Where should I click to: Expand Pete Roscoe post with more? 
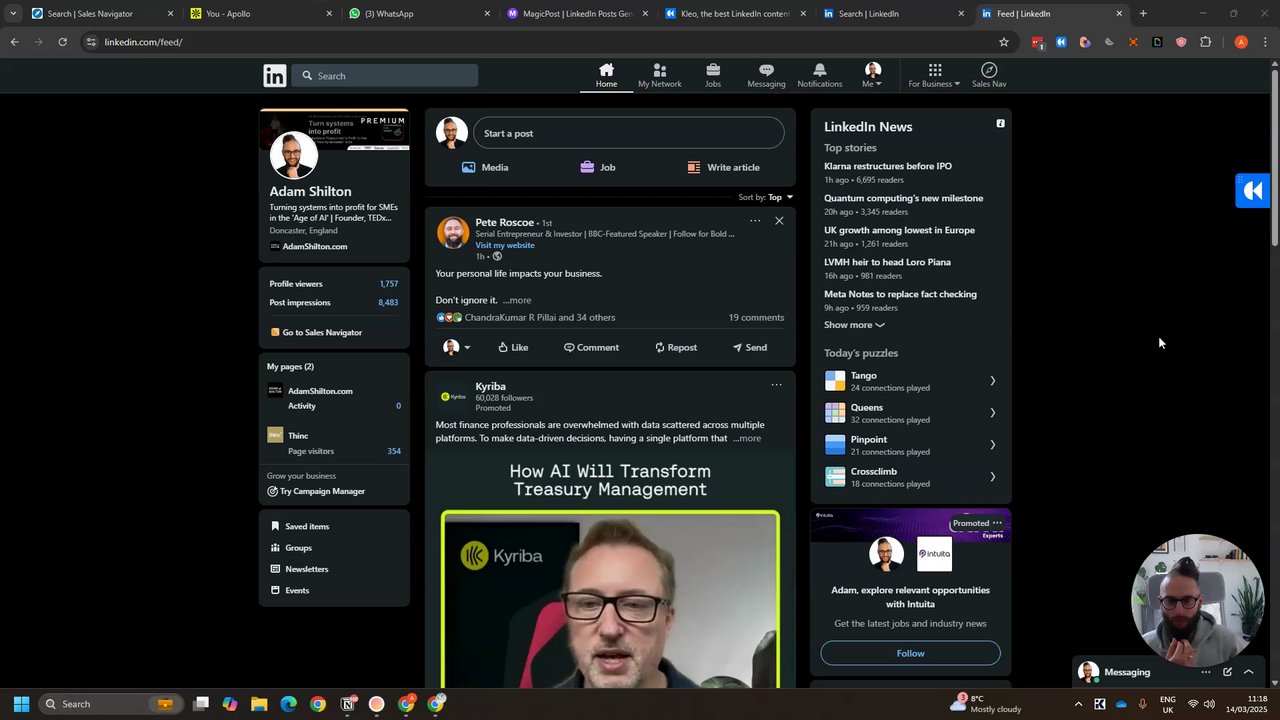tap(517, 300)
